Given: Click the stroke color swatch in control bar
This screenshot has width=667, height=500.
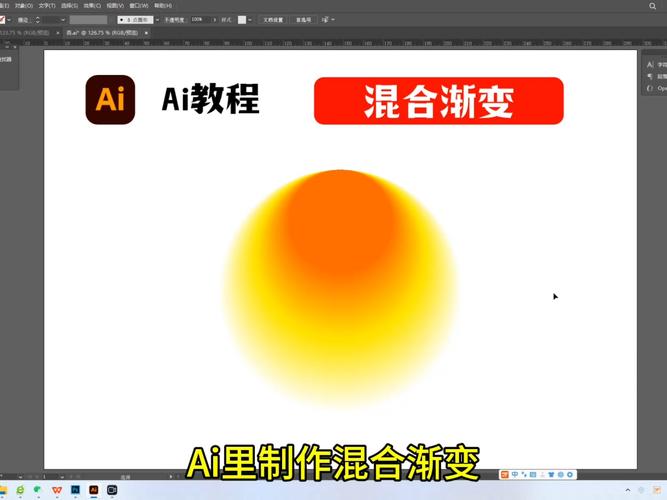Looking at the screenshot, I should (x=4, y=19).
